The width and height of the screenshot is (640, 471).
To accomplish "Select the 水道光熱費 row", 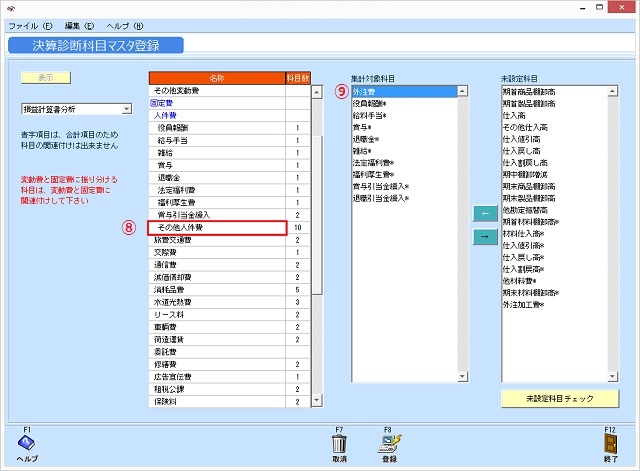I will 230,302.
